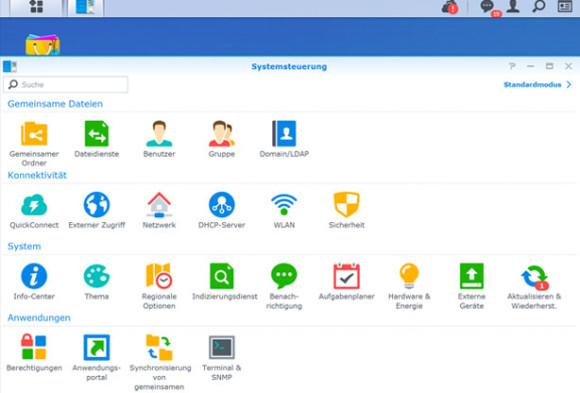Click the help question mark button
The width and height of the screenshot is (580, 393).
[x=512, y=66]
